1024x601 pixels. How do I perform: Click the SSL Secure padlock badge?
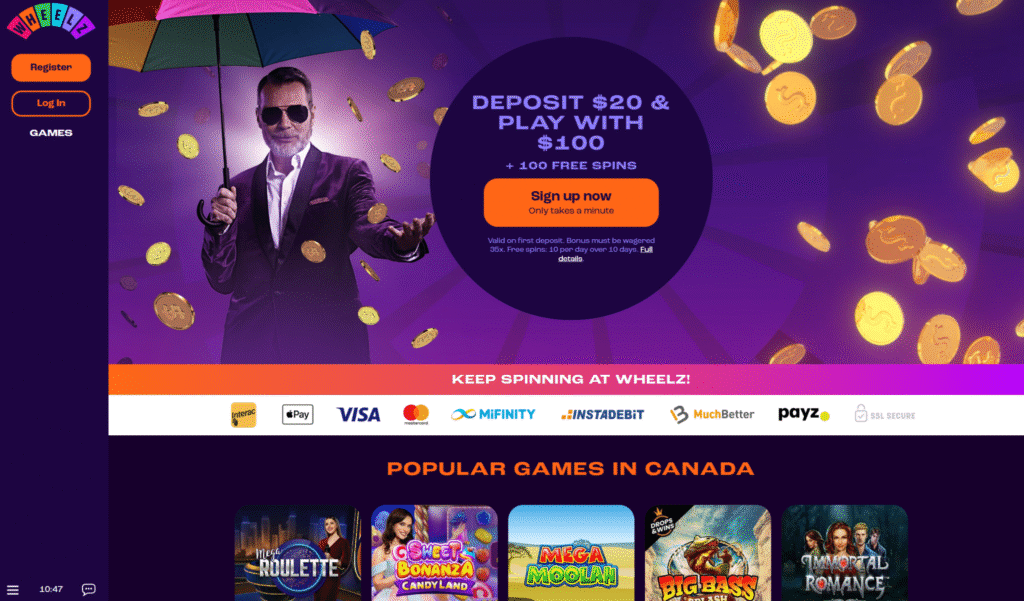(x=885, y=414)
